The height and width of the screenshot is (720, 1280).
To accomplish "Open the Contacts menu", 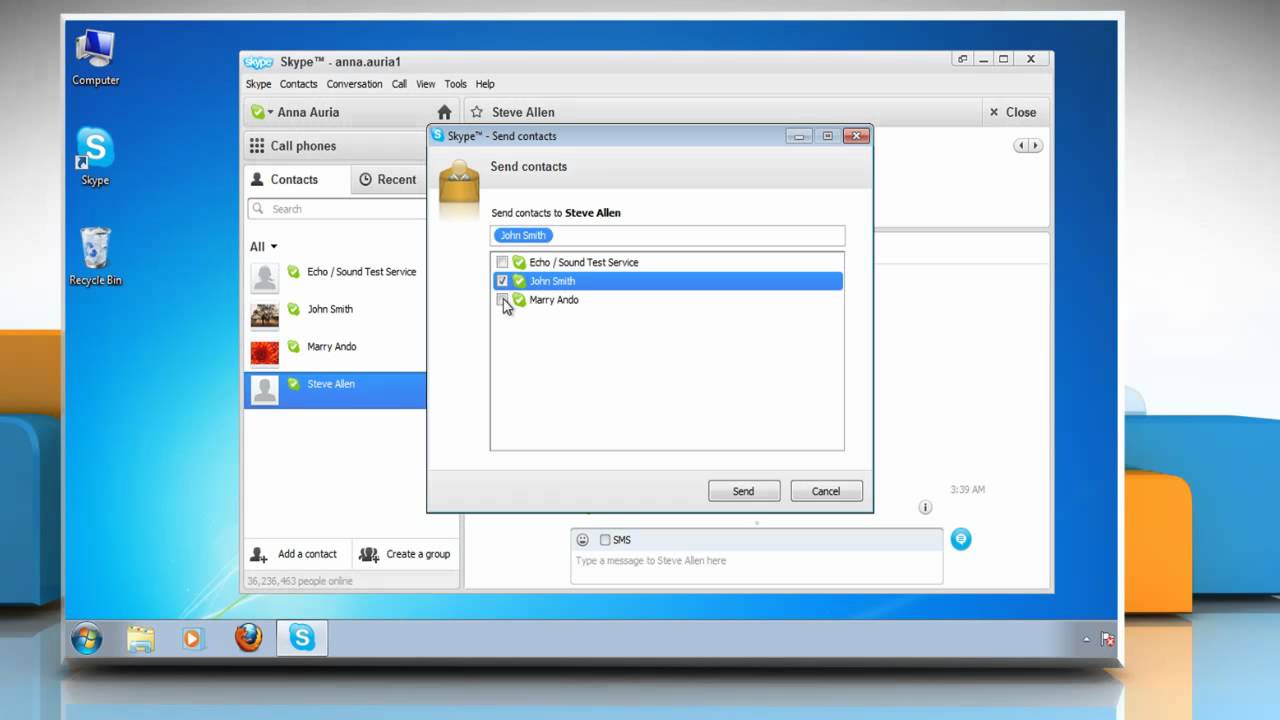I will point(298,84).
